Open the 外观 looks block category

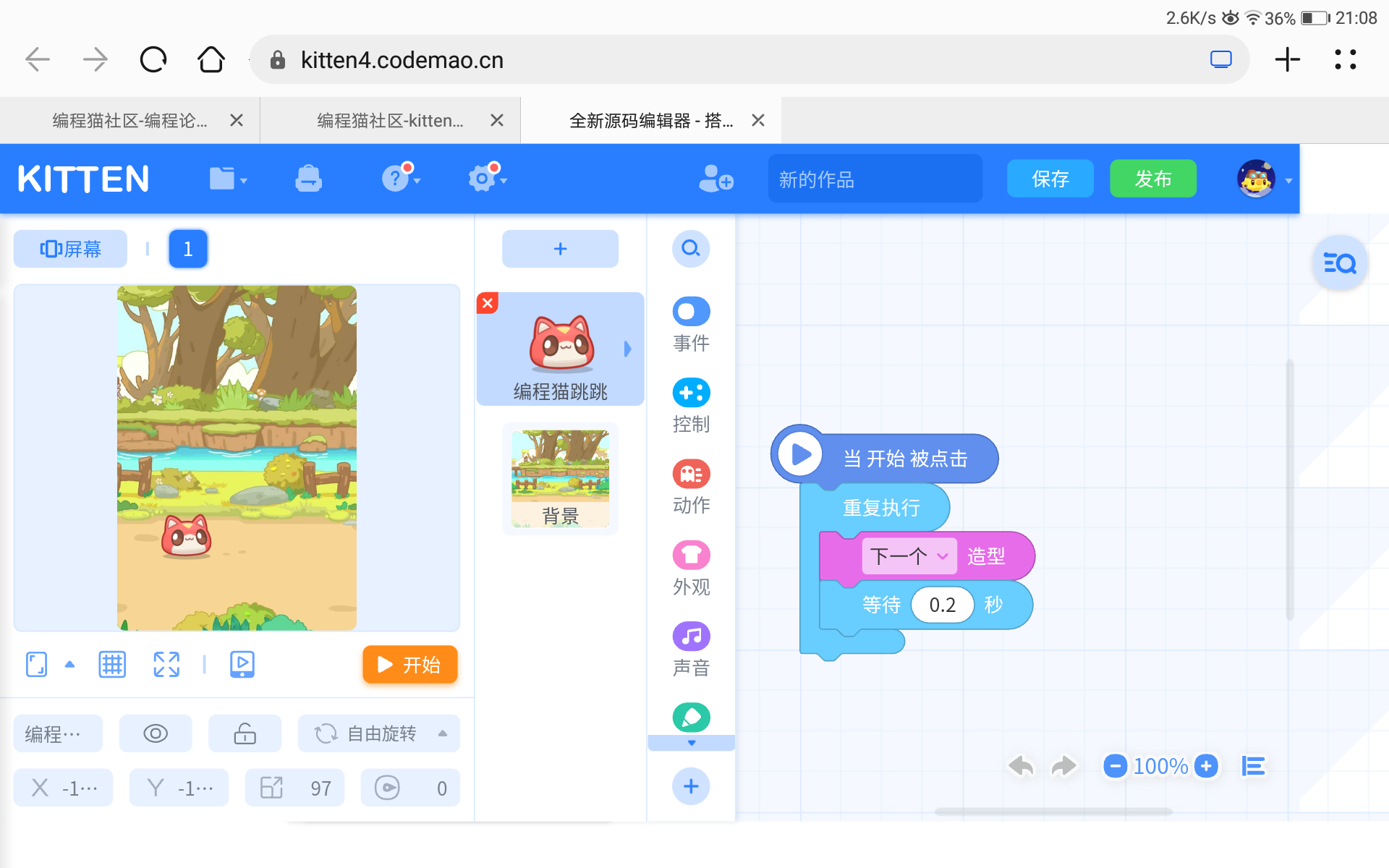692,569
